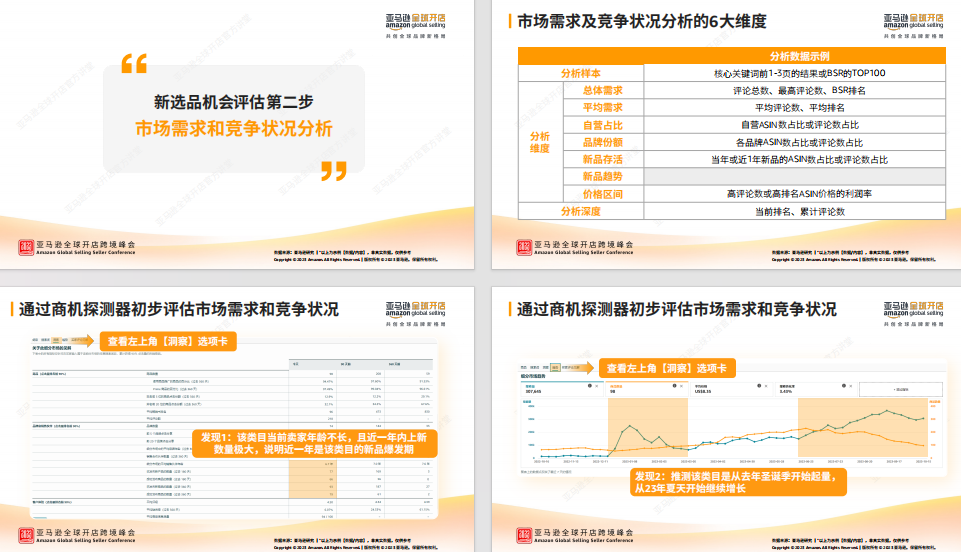
Task: Click Amazon global selling logo on 发现1 slide
Action: (x=416, y=314)
